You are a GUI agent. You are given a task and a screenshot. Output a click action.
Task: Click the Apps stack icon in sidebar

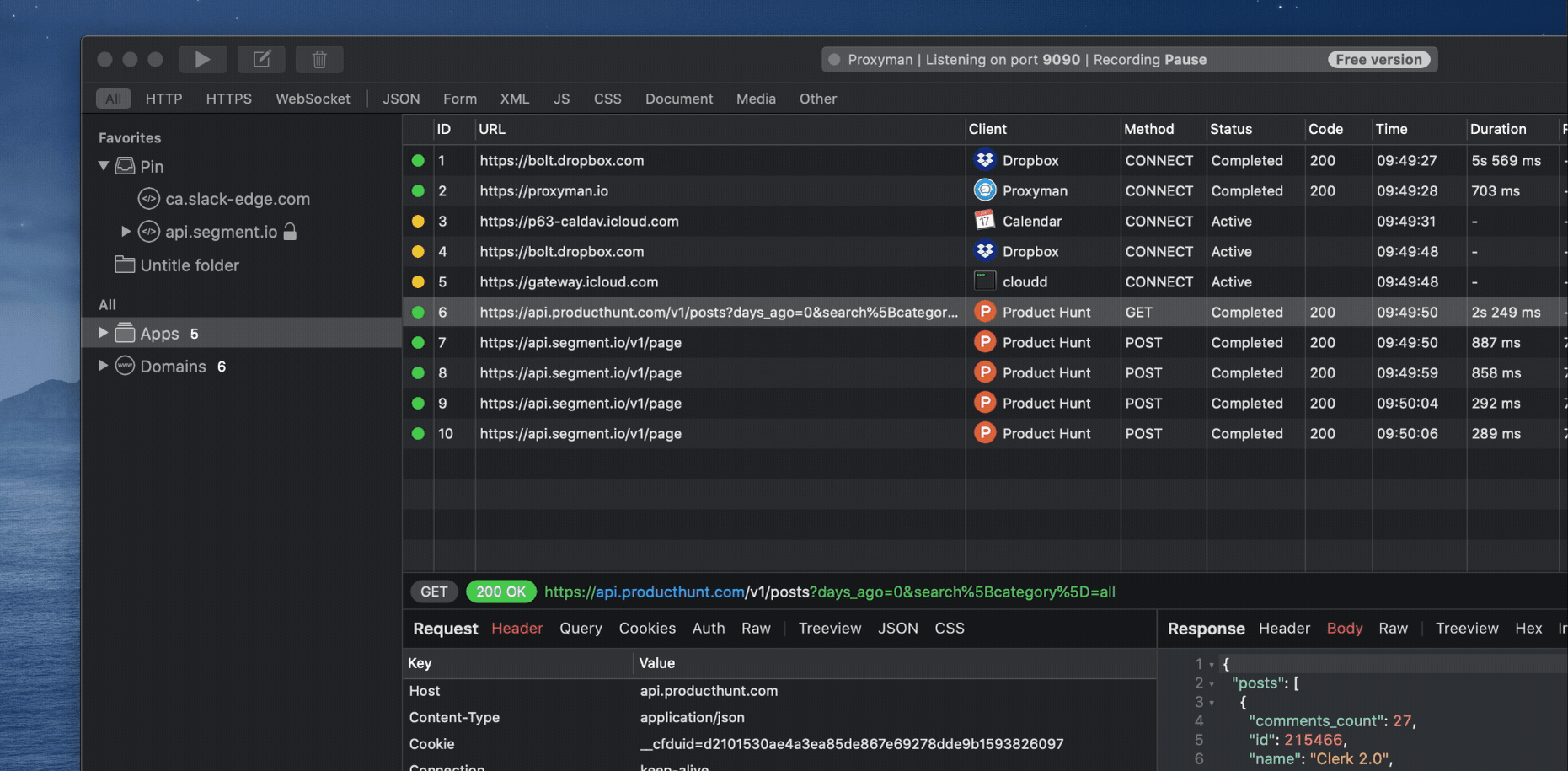point(125,333)
